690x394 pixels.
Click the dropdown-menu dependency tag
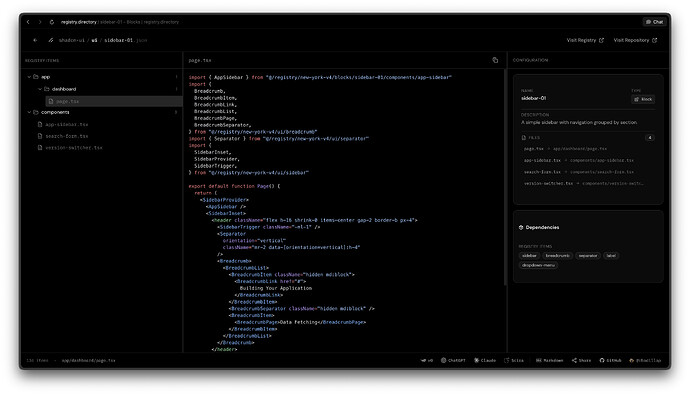(x=538, y=265)
